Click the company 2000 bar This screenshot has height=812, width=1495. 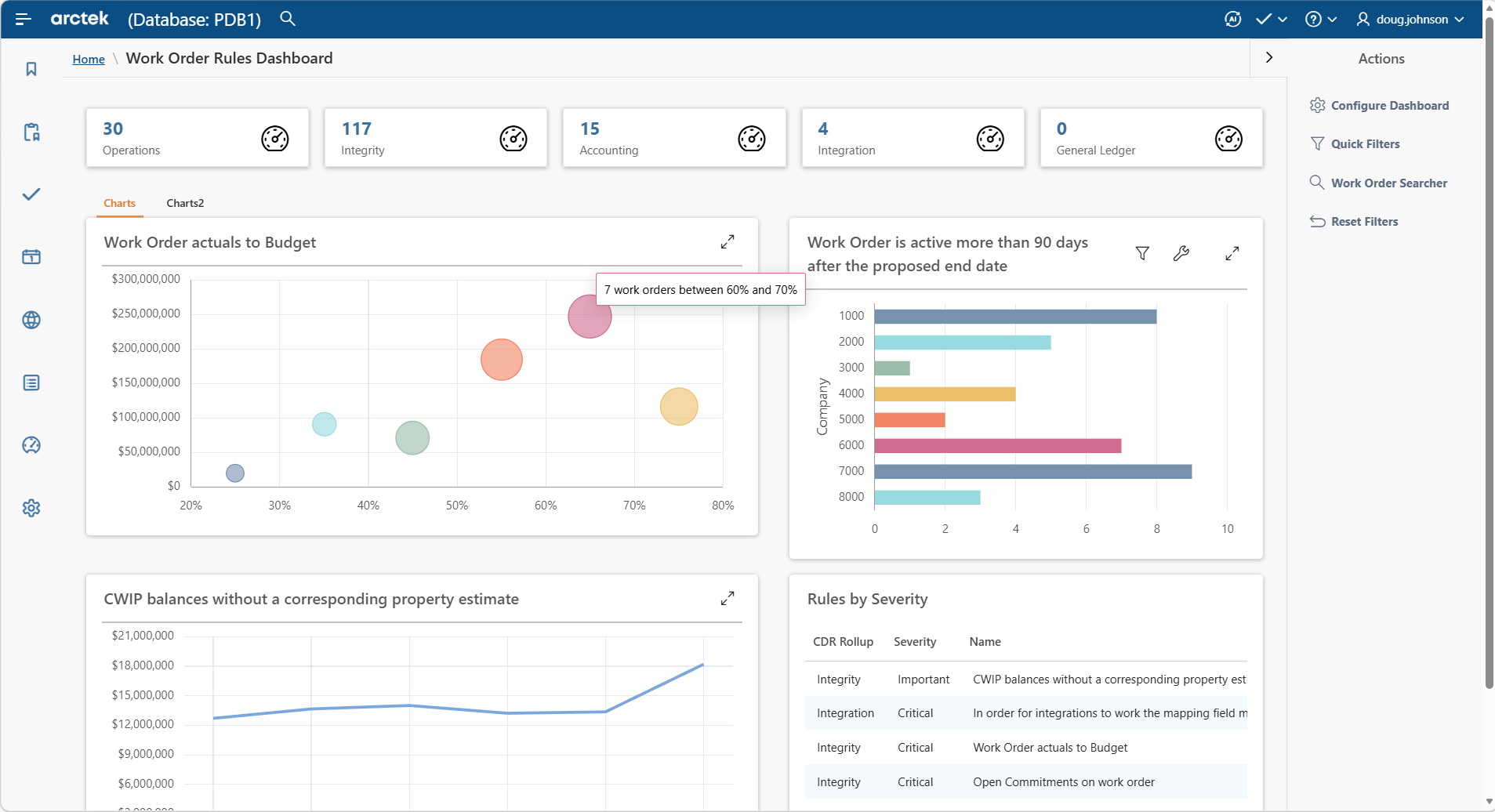(963, 343)
